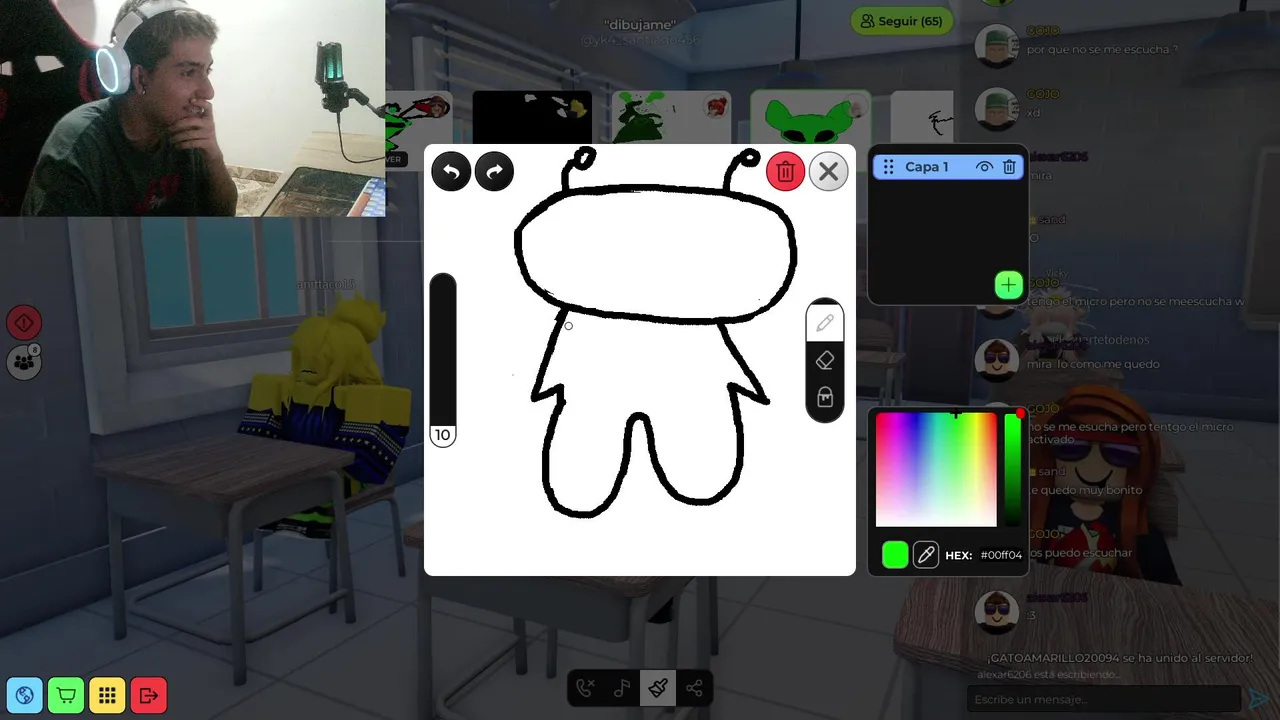Clear the canvas with the red trash button
The width and height of the screenshot is (1280, 720).
point(785,172)
